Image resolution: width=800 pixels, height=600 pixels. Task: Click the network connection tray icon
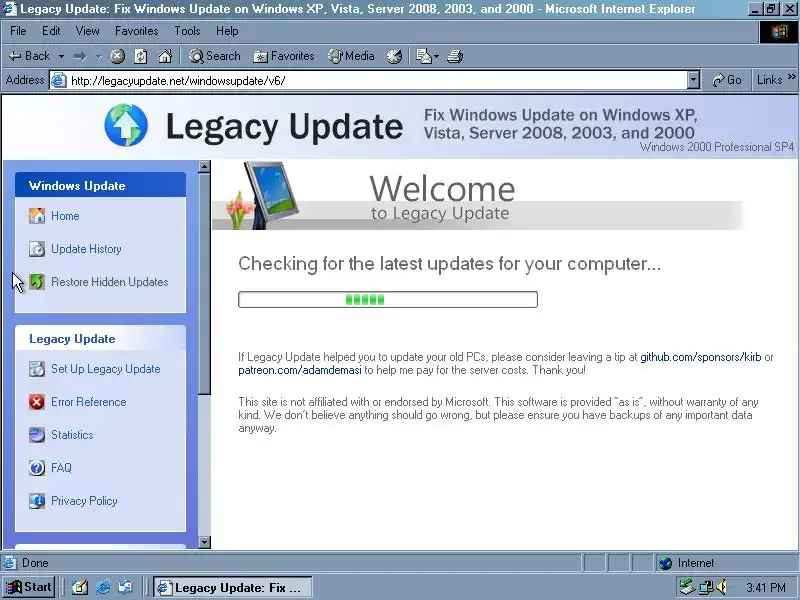(x=706, y=588)
